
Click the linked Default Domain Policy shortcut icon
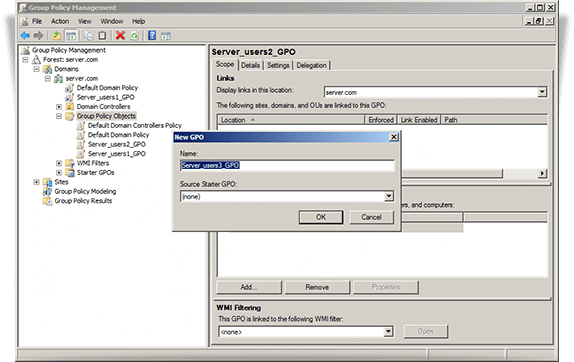click(70, 88)
